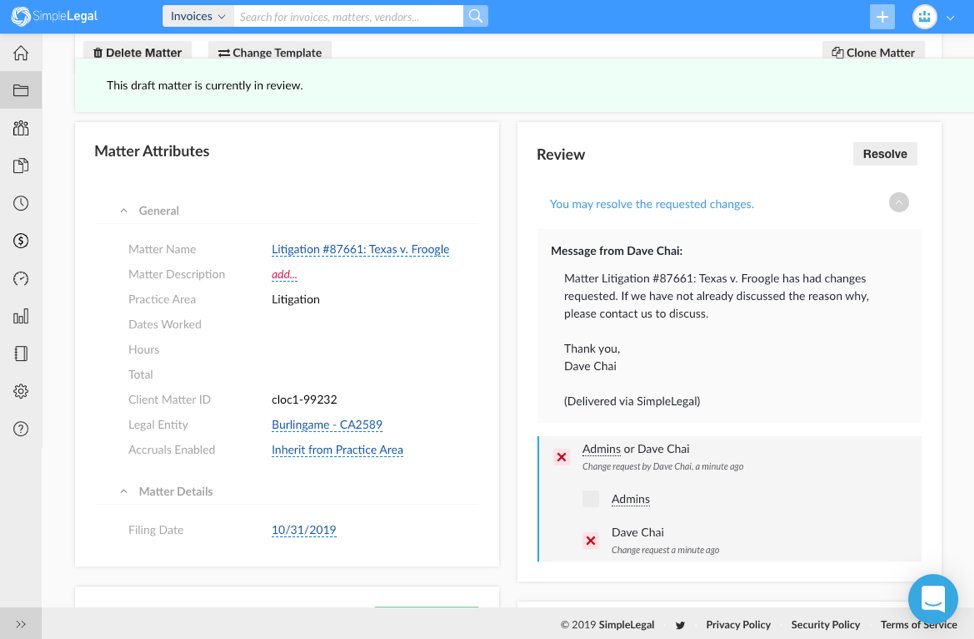Click the Dave Chai reviewer name
This screenshot has width=974, height=639.
[637, 532]
